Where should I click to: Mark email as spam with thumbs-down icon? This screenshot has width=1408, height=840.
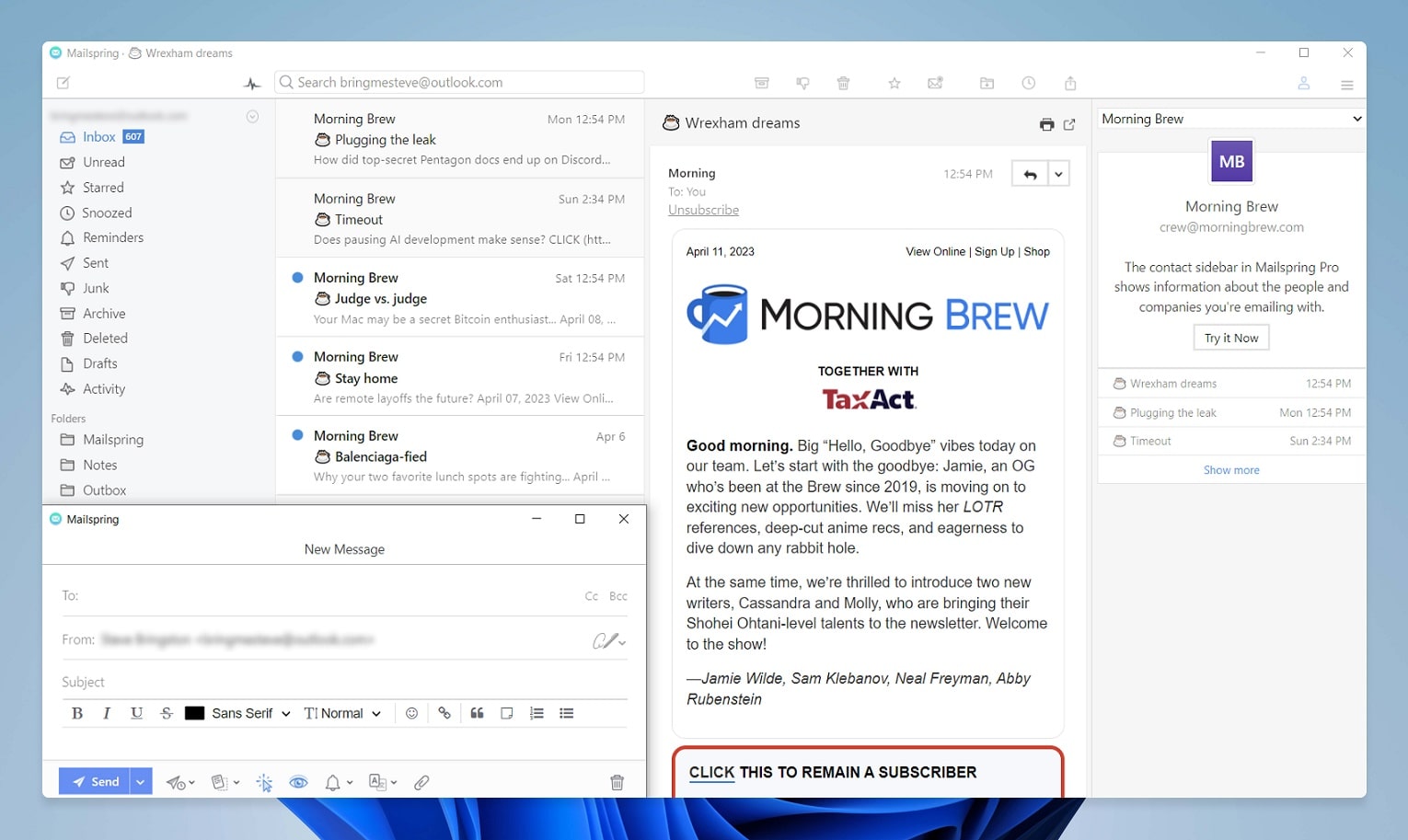tap(802, 83)
